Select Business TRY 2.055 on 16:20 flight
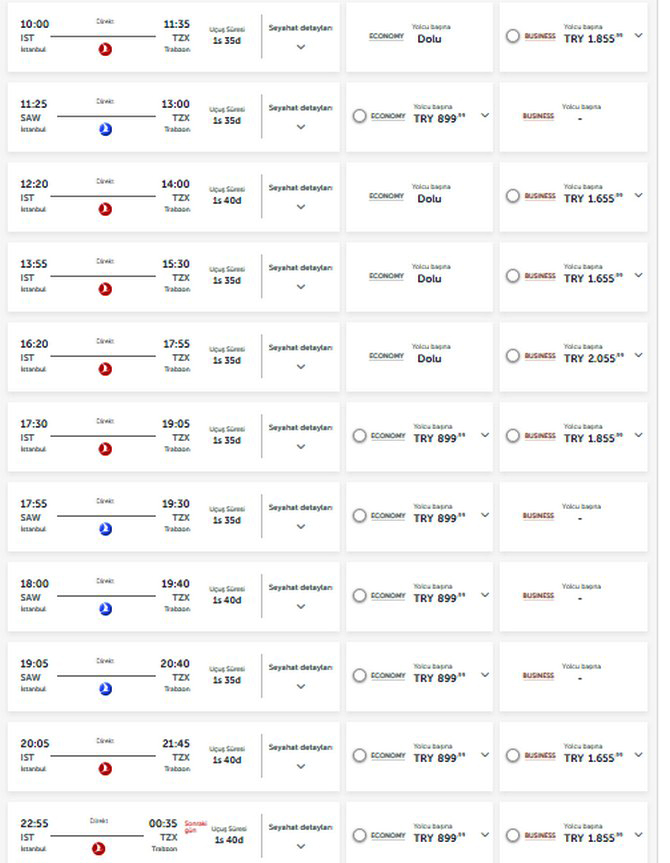670x863 pixels. [513, 356]
